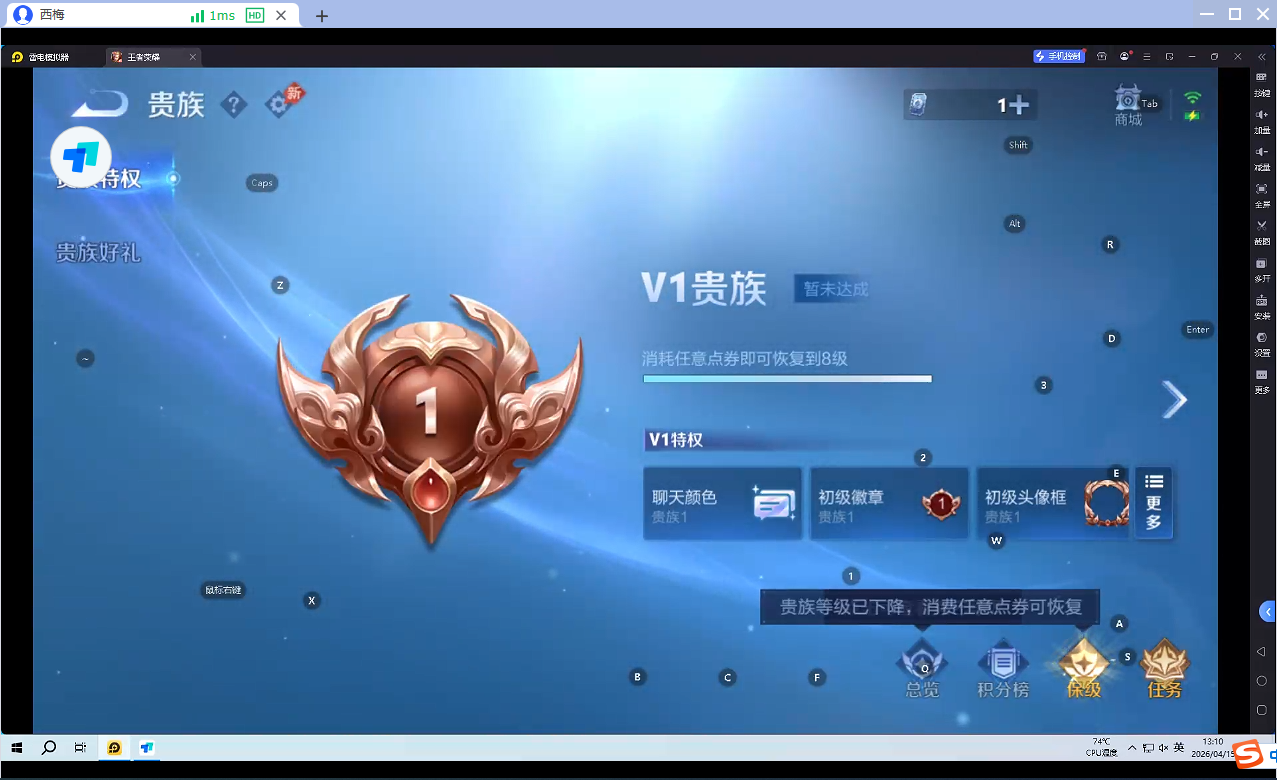
Task: Switch to the 贵族好礼 tab
Action: [99, 253]
